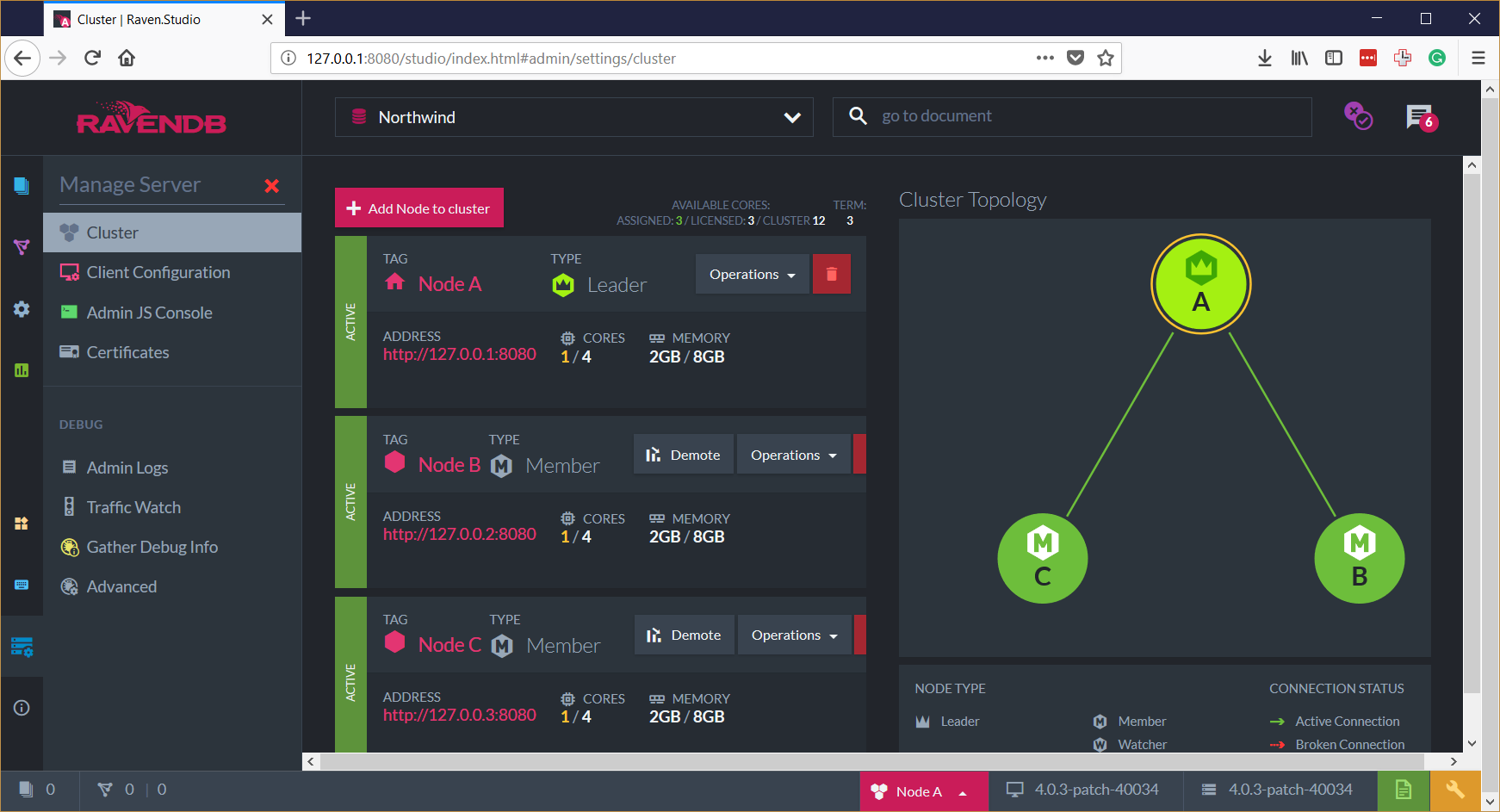Click the Node A home icon

pyautogui.click(x=395, y=282)
